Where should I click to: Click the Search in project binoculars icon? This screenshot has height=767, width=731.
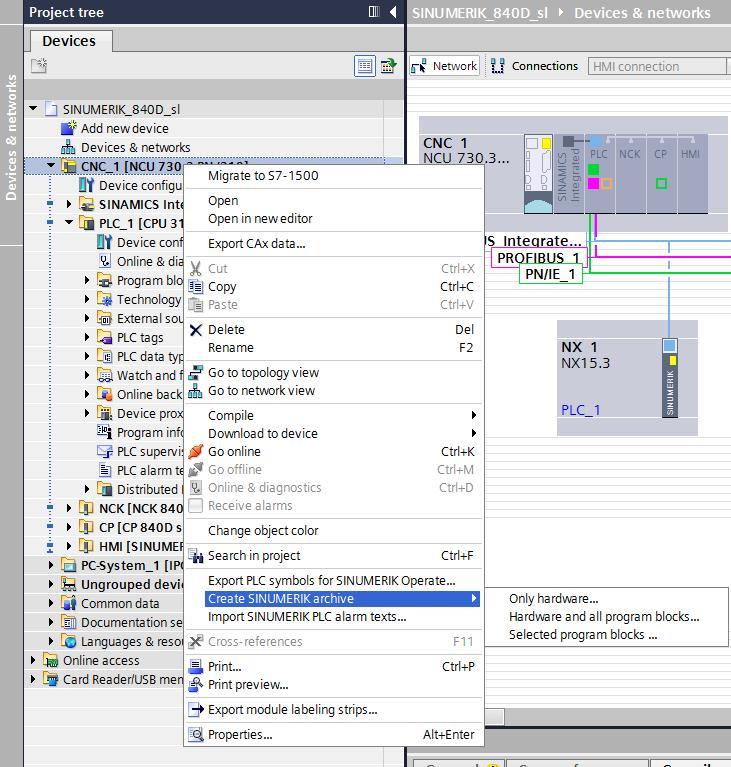[196, 556]
